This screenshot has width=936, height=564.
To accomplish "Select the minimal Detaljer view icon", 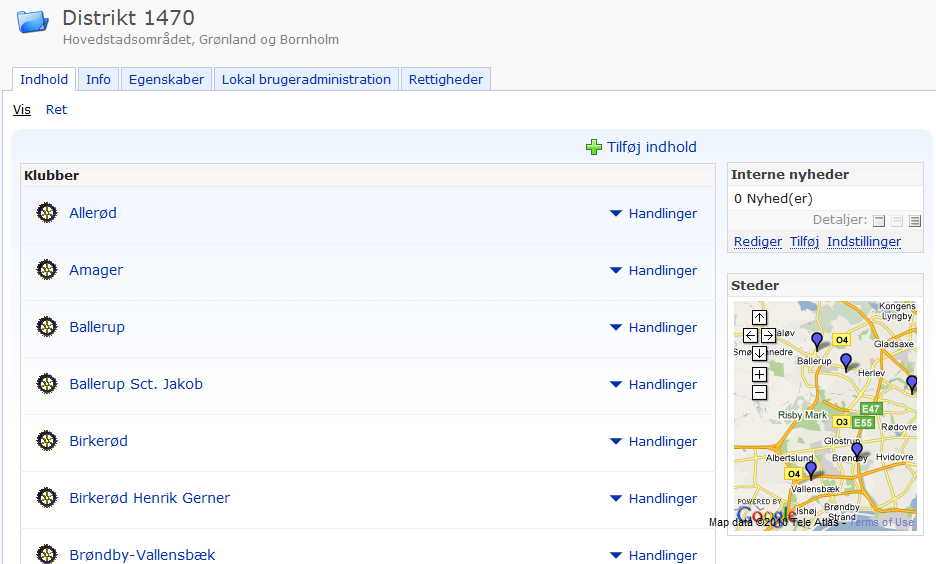I will 879,221.
